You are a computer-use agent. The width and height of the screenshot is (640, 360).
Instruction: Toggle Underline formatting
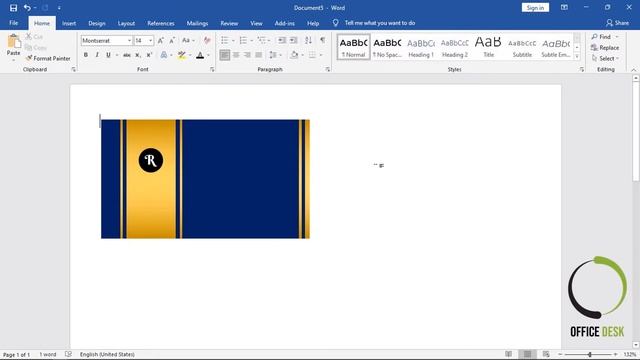point(108,55)
